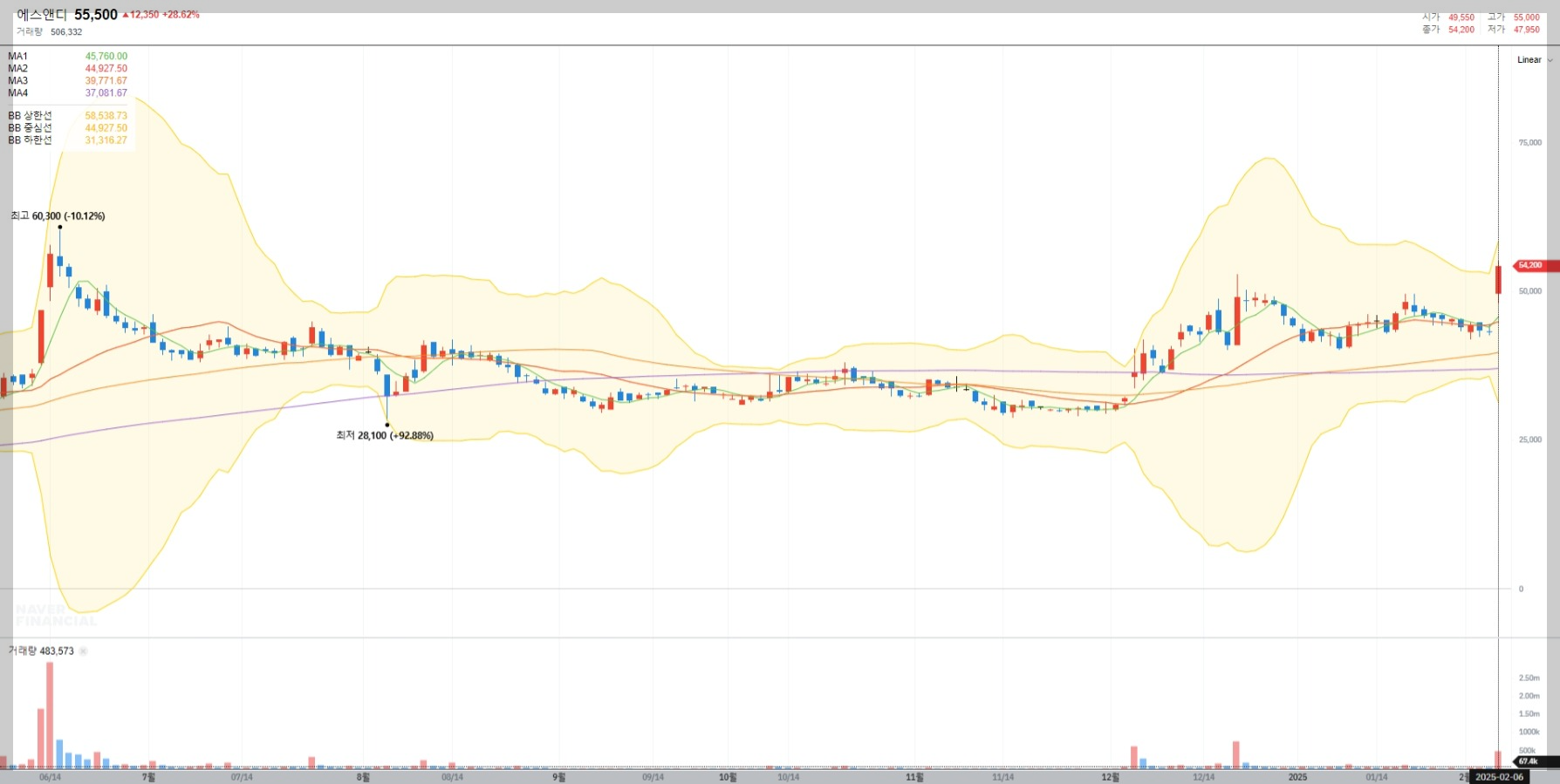This screenshot has width=1560, height=784.
Task: Click the 저가 47,950 low price
Action: pyautogui.click(x=1514, y=30)
